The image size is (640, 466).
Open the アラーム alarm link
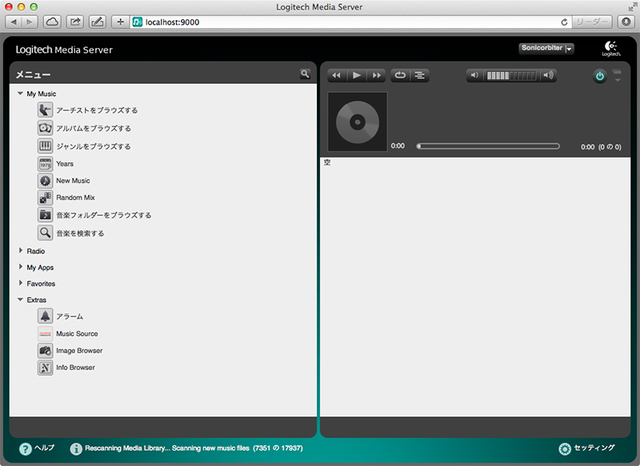70,317
